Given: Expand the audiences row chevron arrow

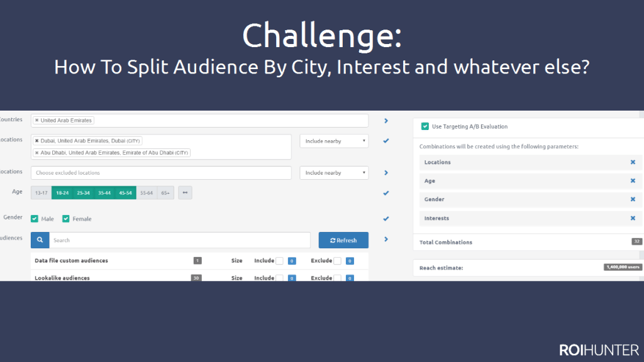Looking at the screenshot, I should 386,239.
